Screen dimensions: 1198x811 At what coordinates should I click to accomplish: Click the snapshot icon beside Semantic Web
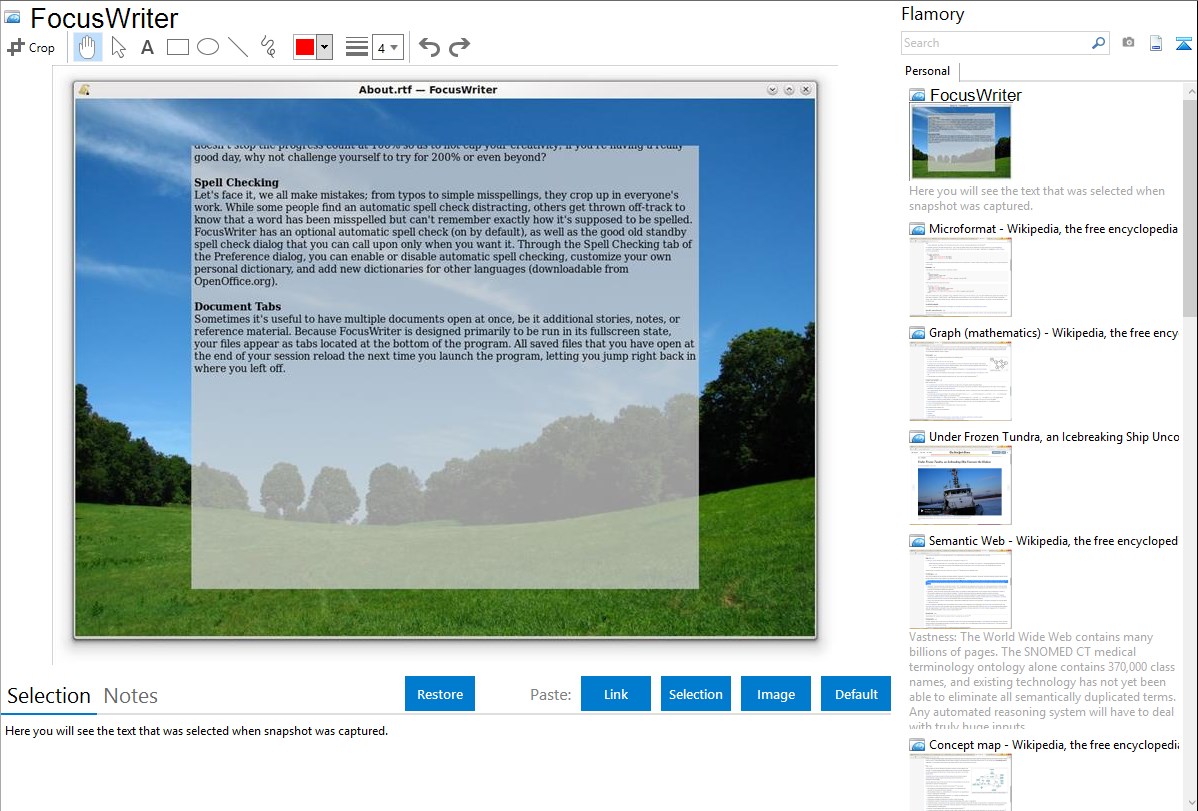click(917, 540)
